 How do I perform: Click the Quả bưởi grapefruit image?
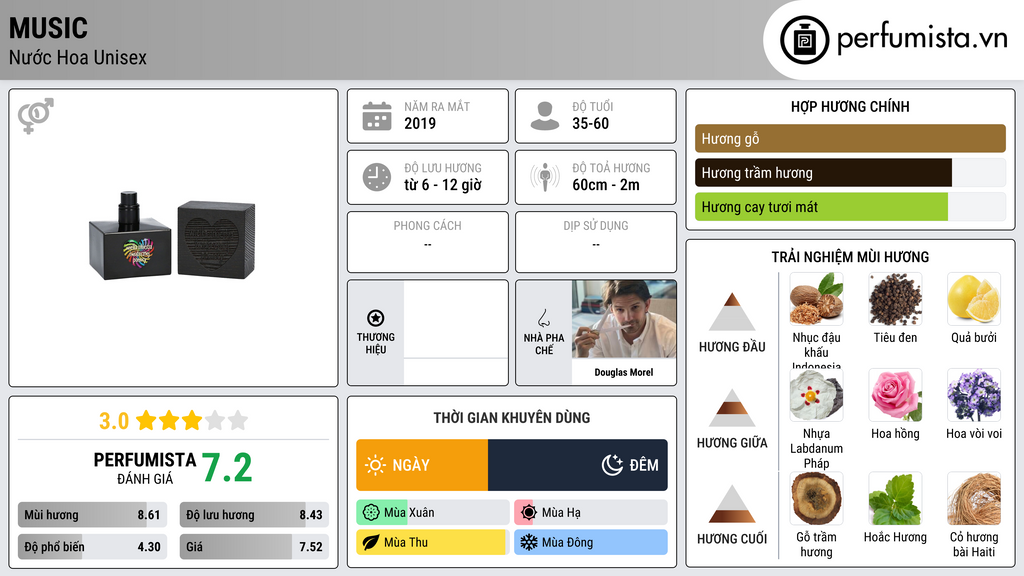[x=974, y=299]
